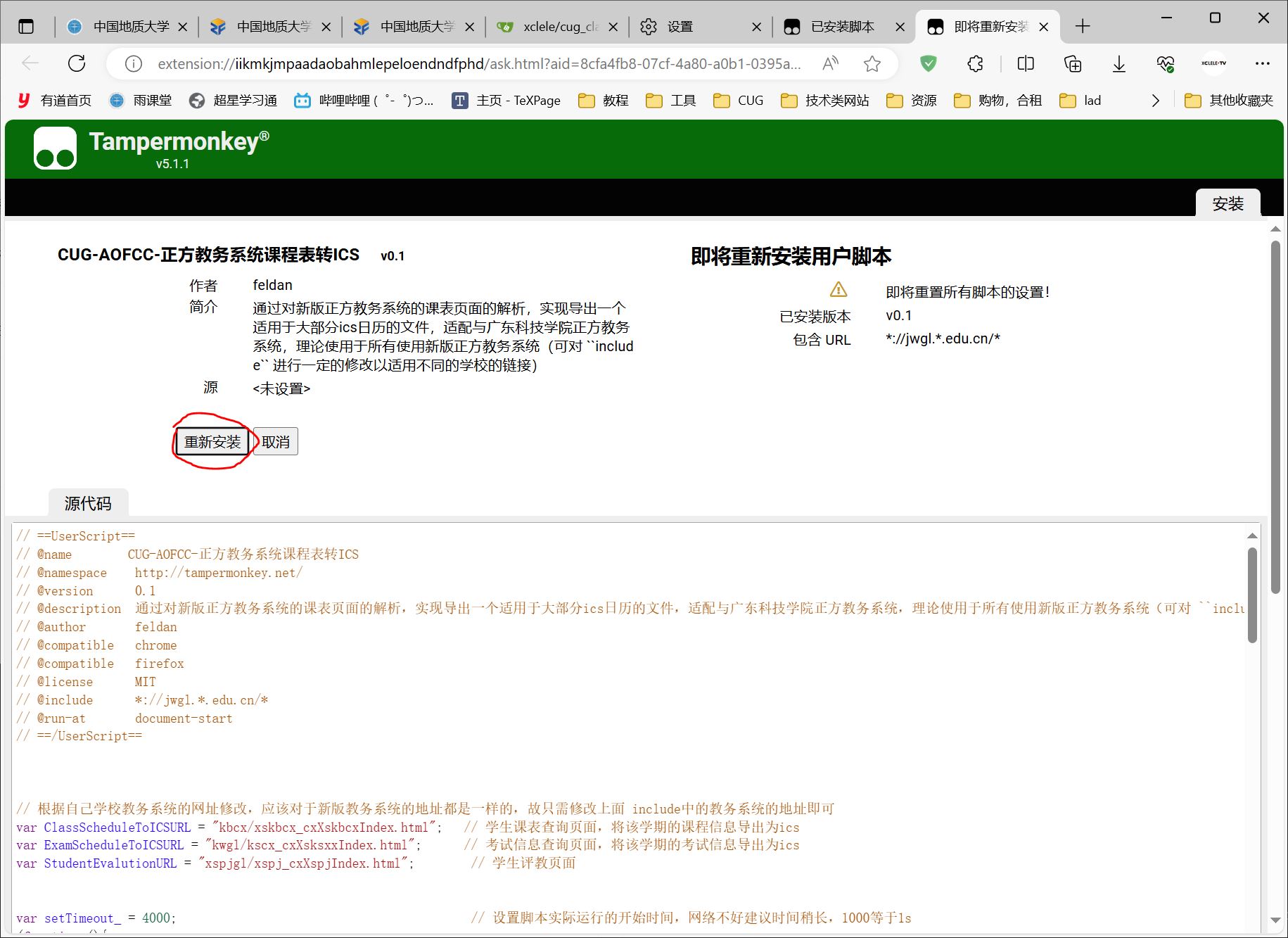Expand the 资源 bookmark folder
This screenshot has height=938, width=1288.
912,101
